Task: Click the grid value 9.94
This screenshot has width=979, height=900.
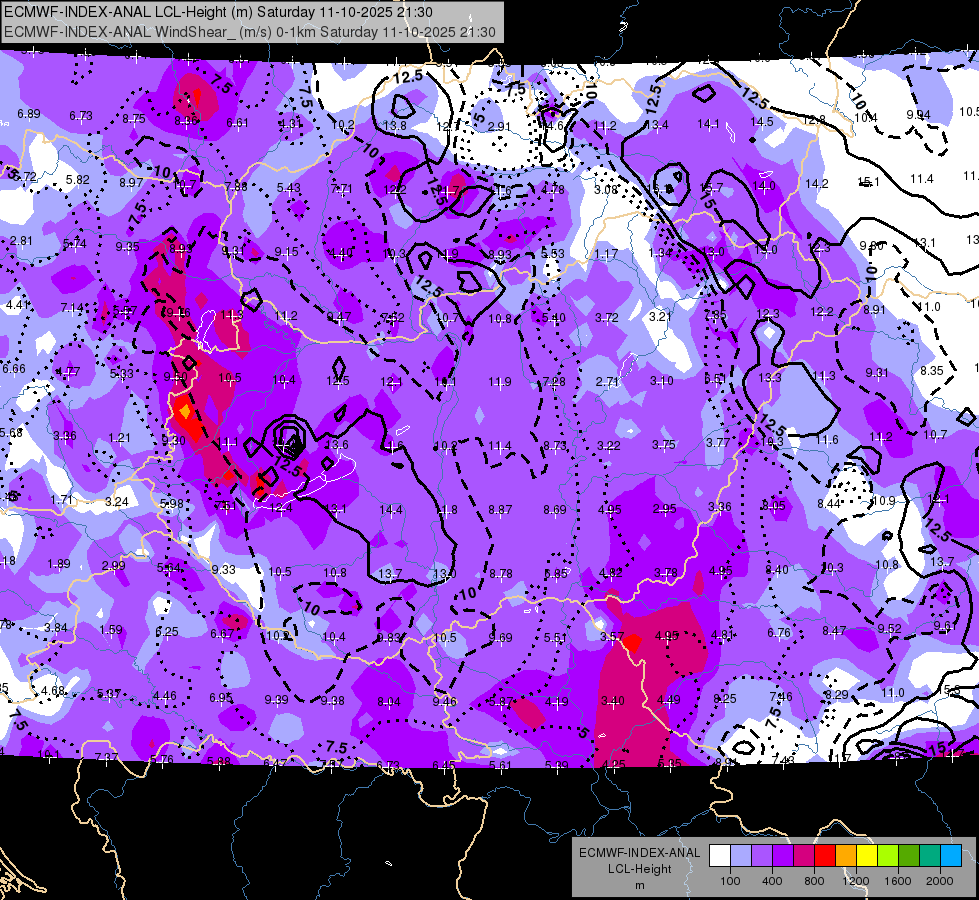Action: [x=918, y=115]
